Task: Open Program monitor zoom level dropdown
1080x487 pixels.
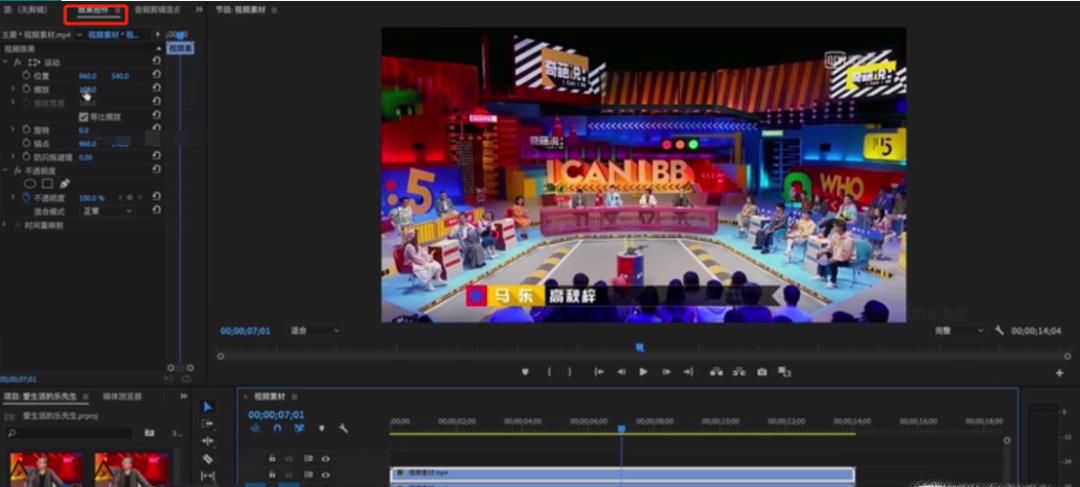Action: (x=315, y=331)
